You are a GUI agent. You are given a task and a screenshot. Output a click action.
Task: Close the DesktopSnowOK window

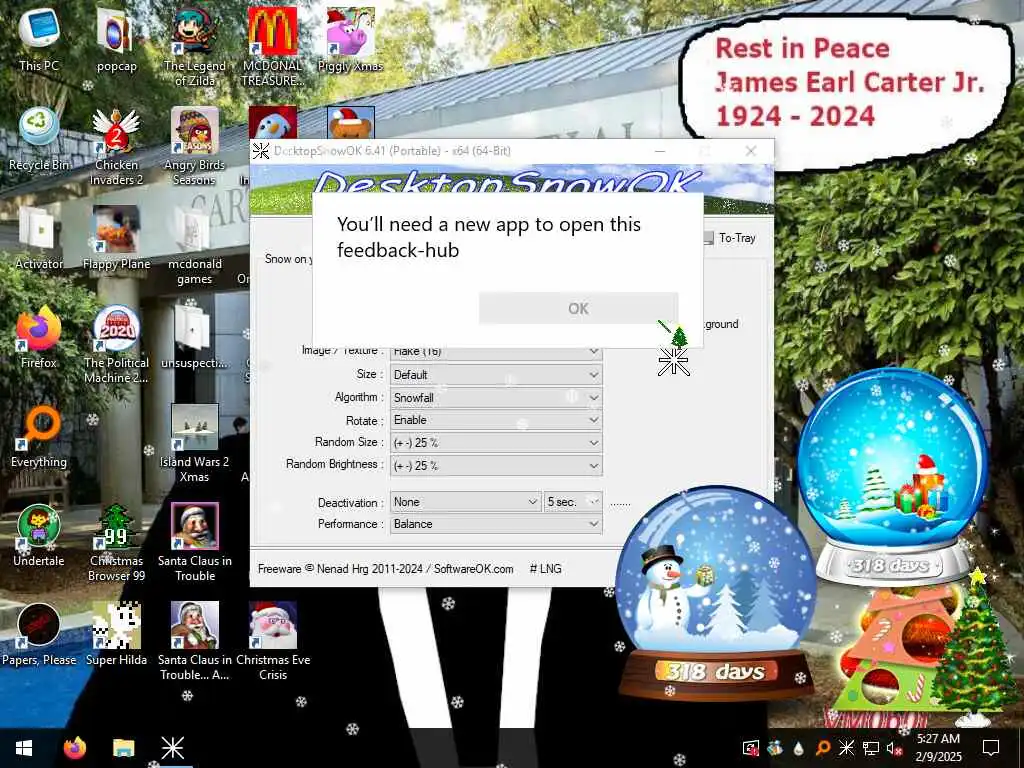pos(751,151)
